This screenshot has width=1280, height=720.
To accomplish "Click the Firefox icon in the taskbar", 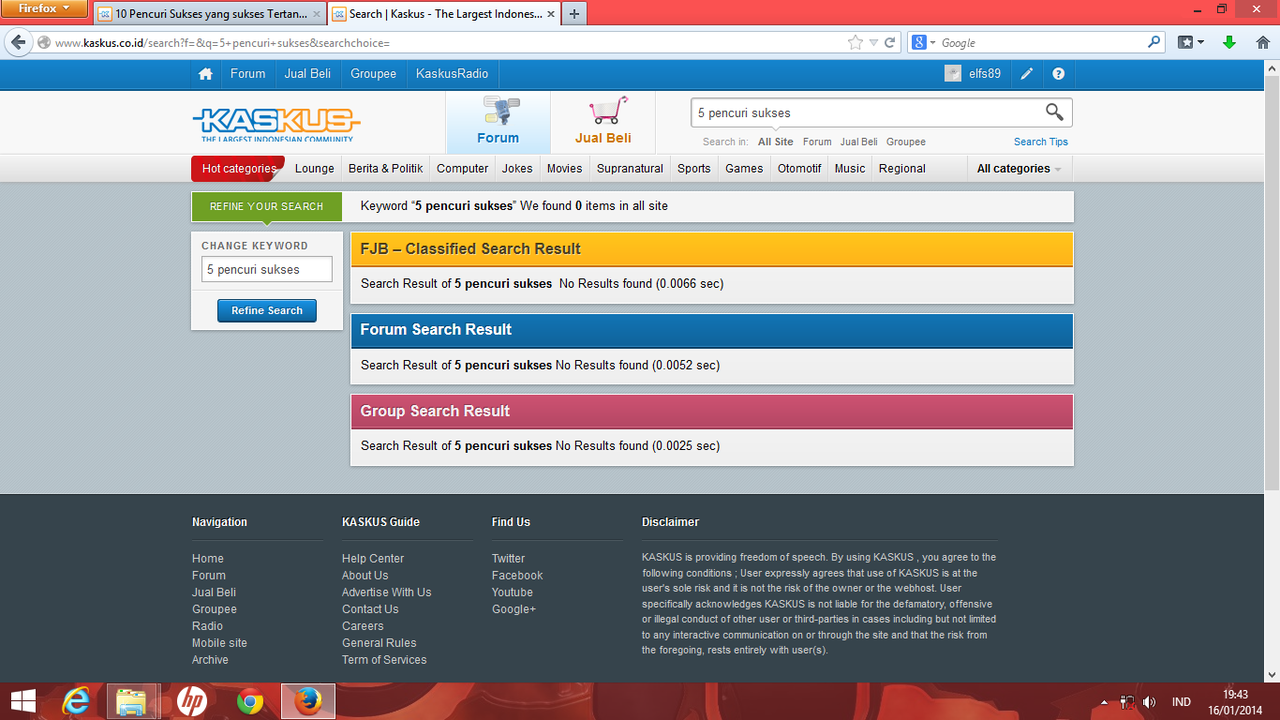I will pos(308,701).
